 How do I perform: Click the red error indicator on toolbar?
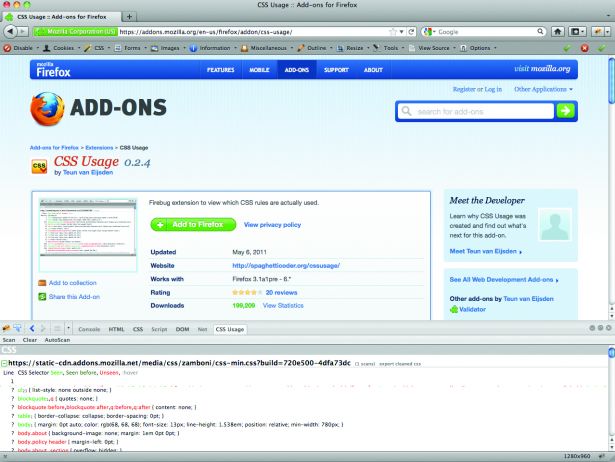[x=584, y=48]
